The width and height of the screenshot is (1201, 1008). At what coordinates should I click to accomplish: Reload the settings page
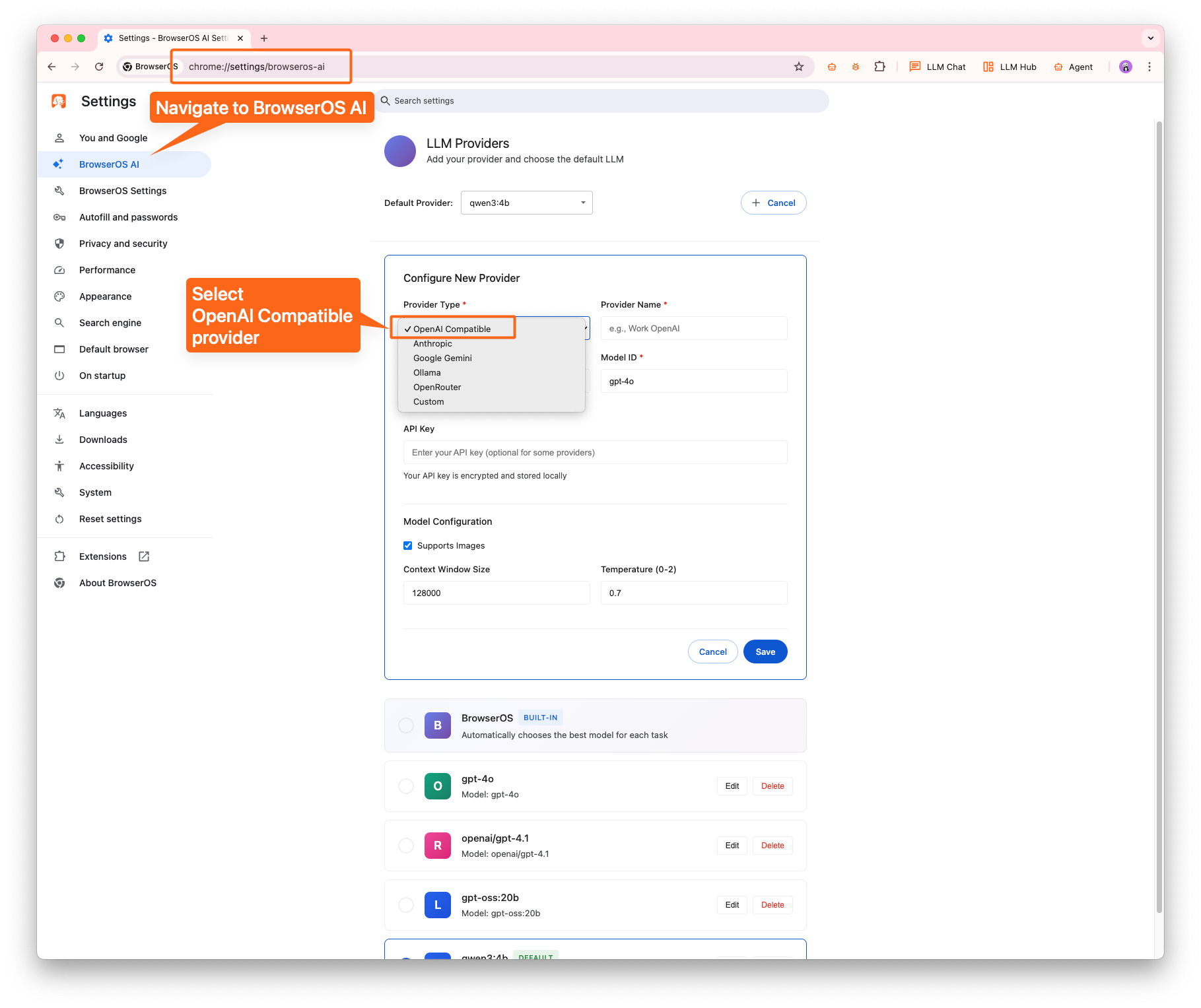pos(99,66)
